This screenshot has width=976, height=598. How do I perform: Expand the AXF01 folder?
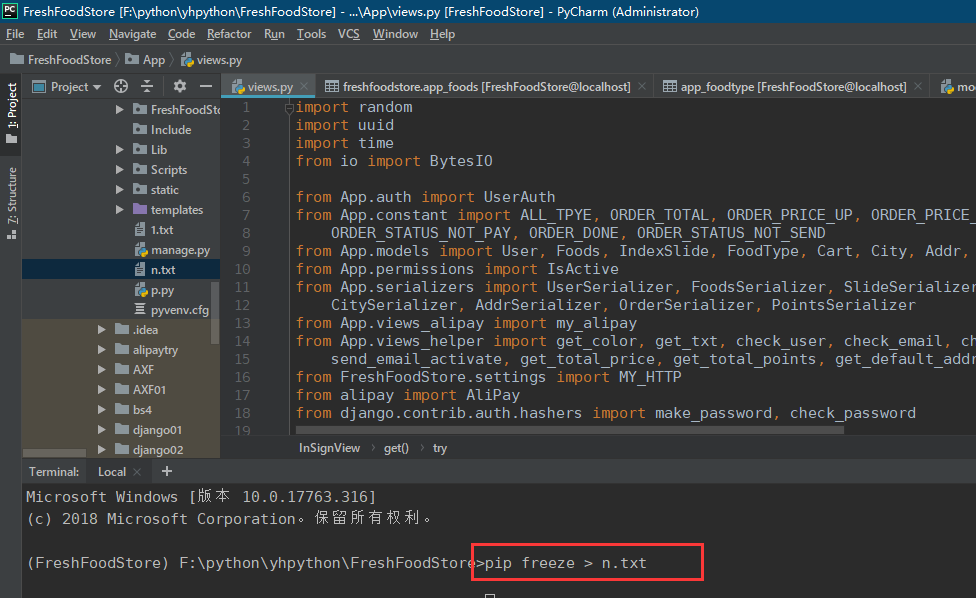pos(101,390)
